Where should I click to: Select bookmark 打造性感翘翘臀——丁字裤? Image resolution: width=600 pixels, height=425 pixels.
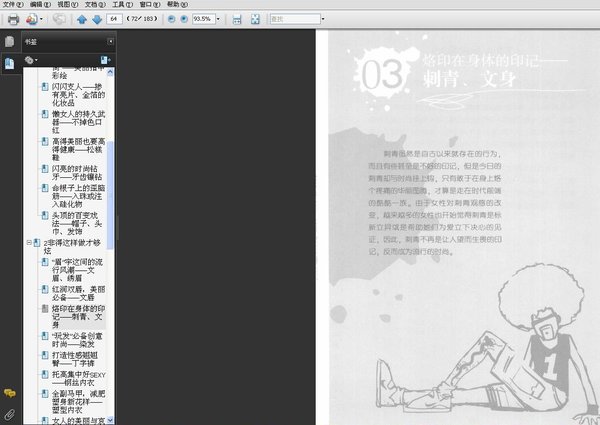[75, 359]
